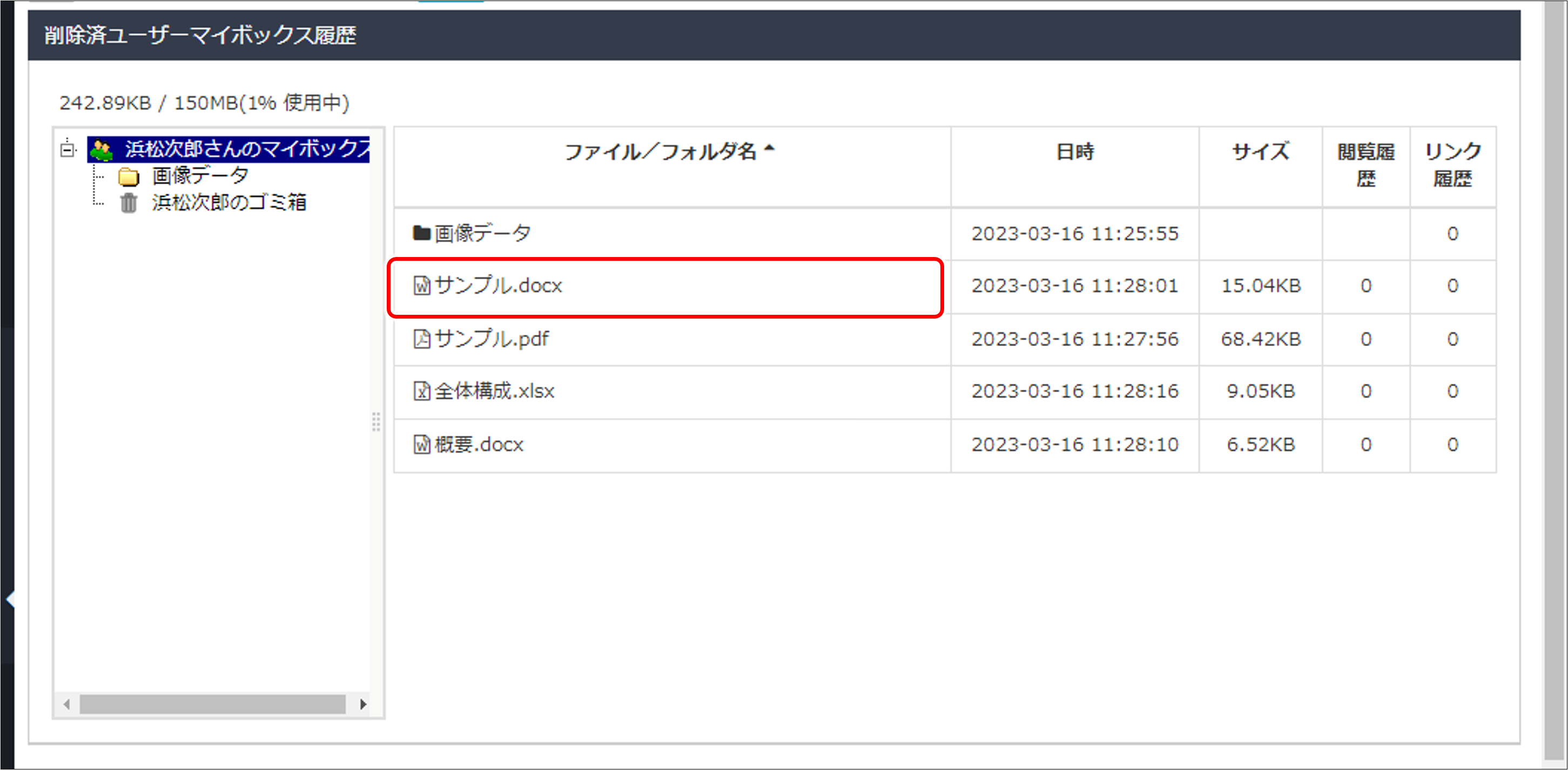Click the 242.89KB / 150MB usage text
This screenshot has height=770, width=1568.
[x=204, y=103]
